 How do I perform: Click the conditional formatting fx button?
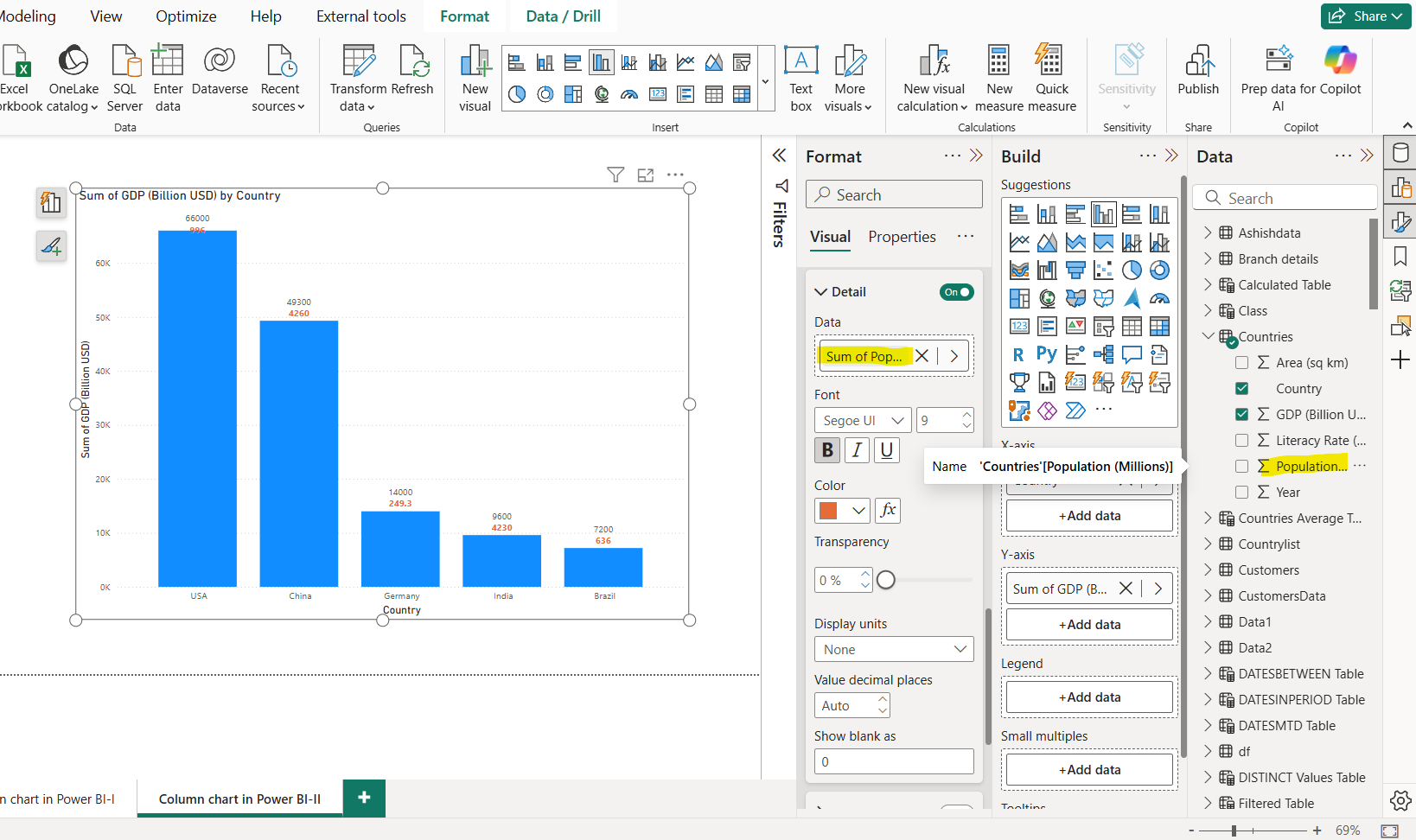[888, 511]
